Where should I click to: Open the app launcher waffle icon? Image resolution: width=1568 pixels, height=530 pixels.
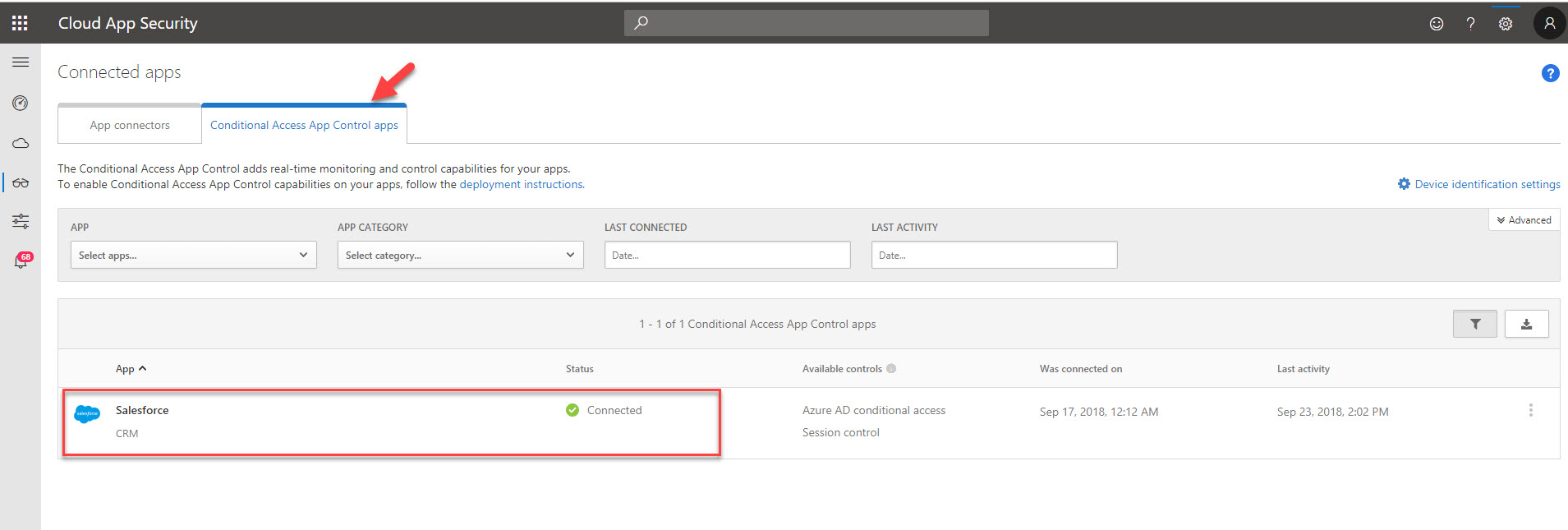pos(20,23)
